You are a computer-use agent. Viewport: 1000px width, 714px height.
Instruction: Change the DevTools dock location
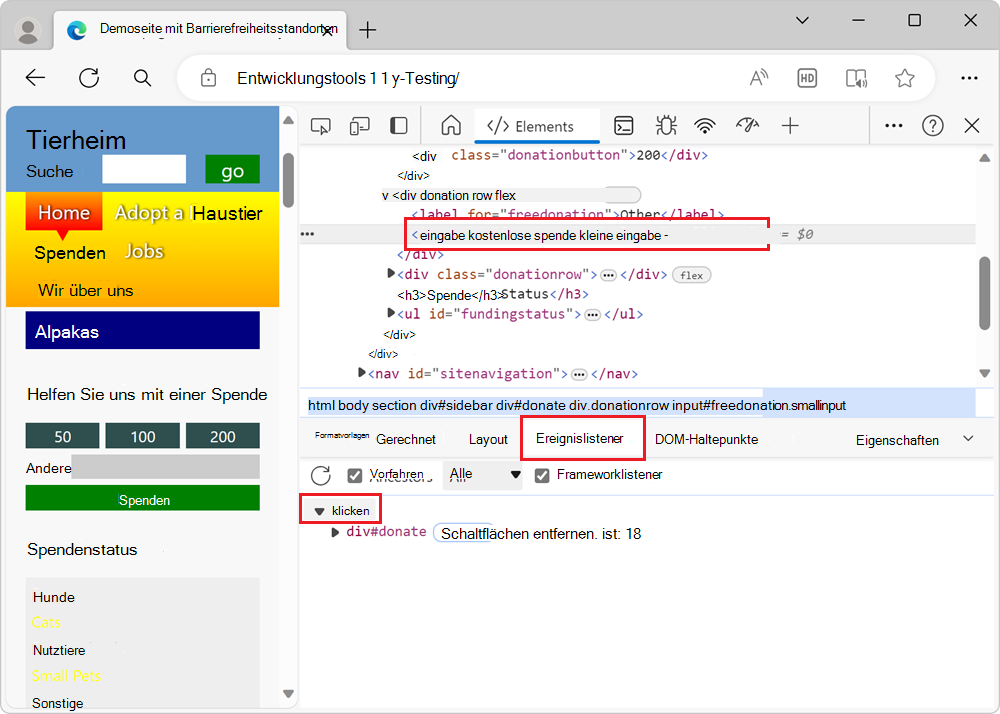398,126
